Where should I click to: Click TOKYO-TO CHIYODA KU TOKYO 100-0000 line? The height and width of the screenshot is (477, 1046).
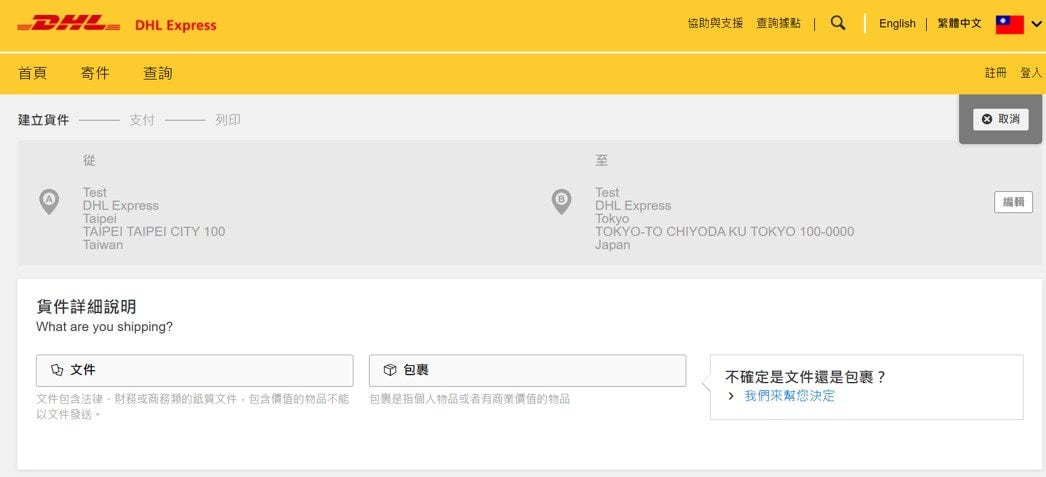coord(724,231)
